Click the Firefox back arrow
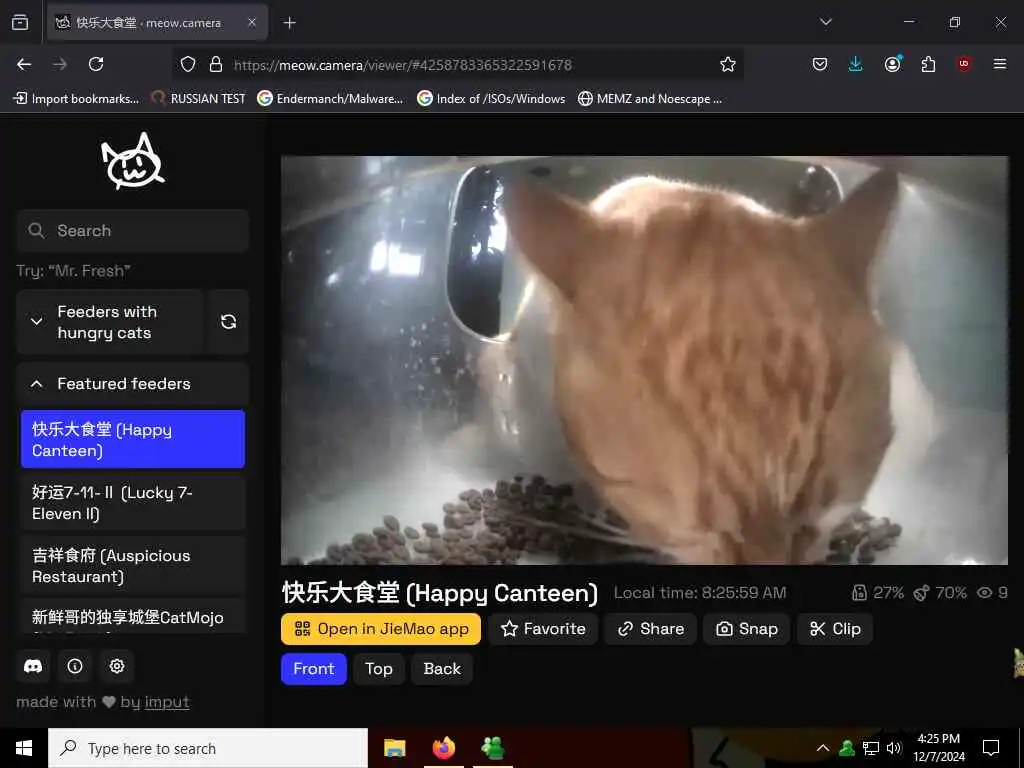Screen dimensions: 1024x768 point(24,64)
